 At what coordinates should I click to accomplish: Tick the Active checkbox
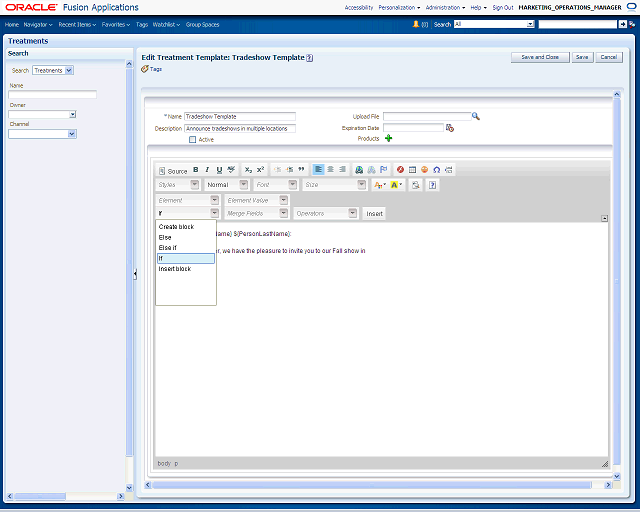[193, 140]
